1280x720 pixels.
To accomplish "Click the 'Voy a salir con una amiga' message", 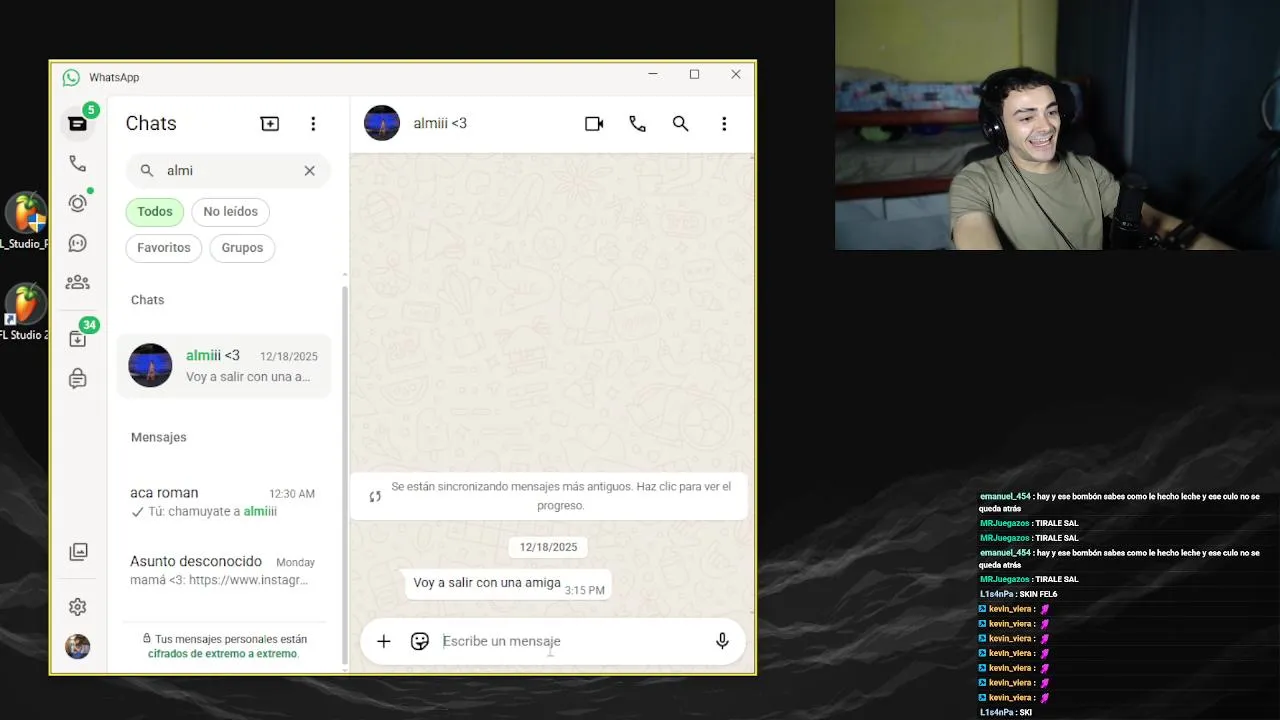I will (x=508, y=584).
